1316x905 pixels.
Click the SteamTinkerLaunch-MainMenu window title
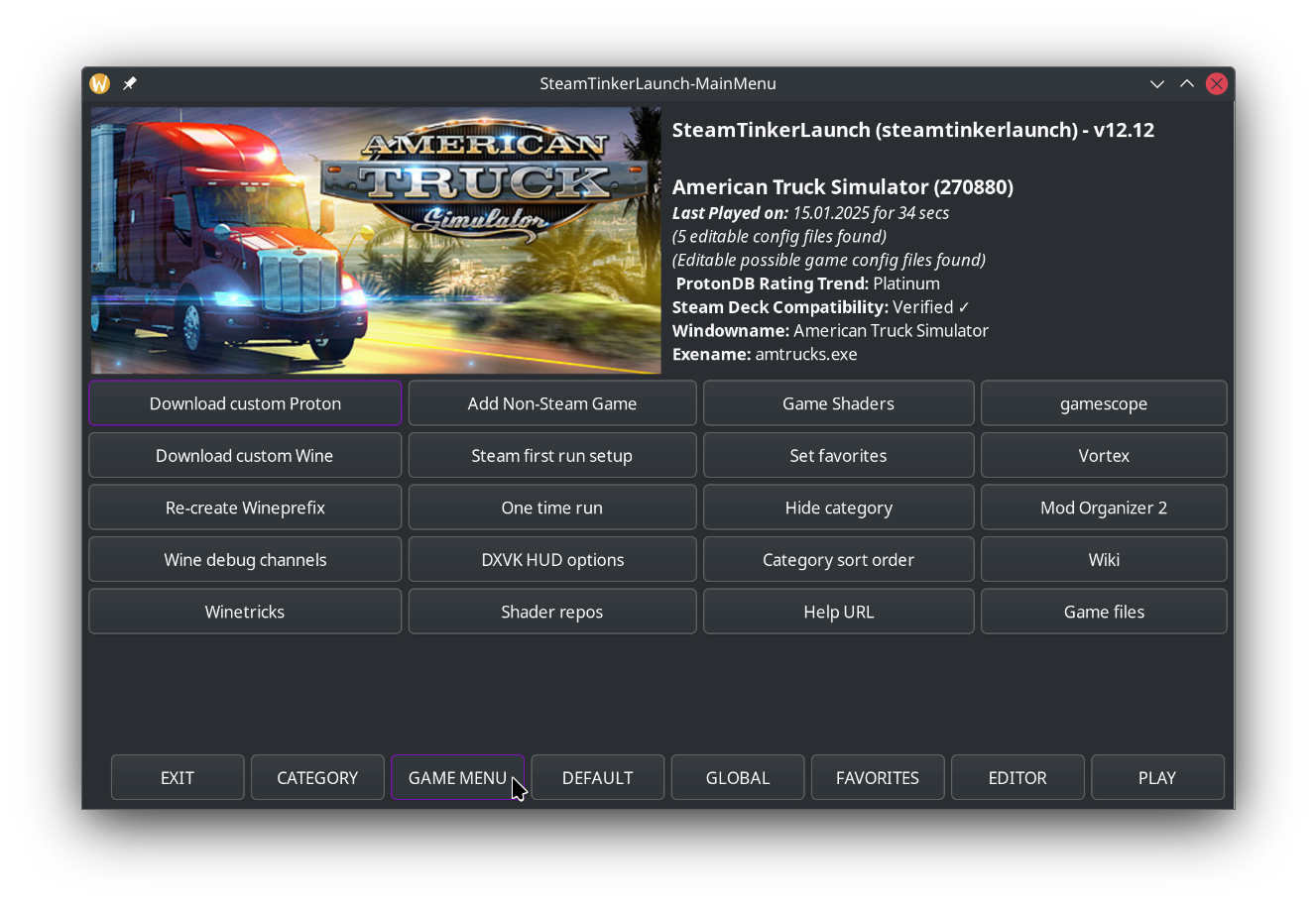pyautogui.click(x=658, y=84)
